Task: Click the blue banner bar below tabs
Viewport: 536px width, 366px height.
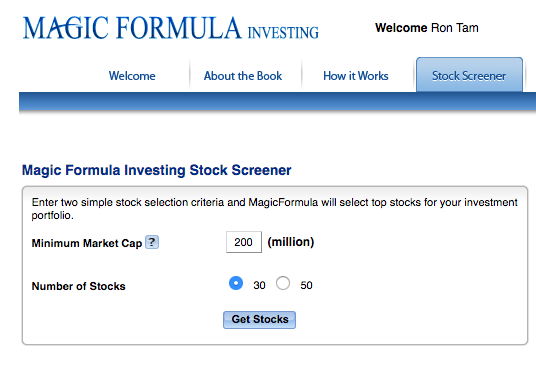Action: coord(277,101)
